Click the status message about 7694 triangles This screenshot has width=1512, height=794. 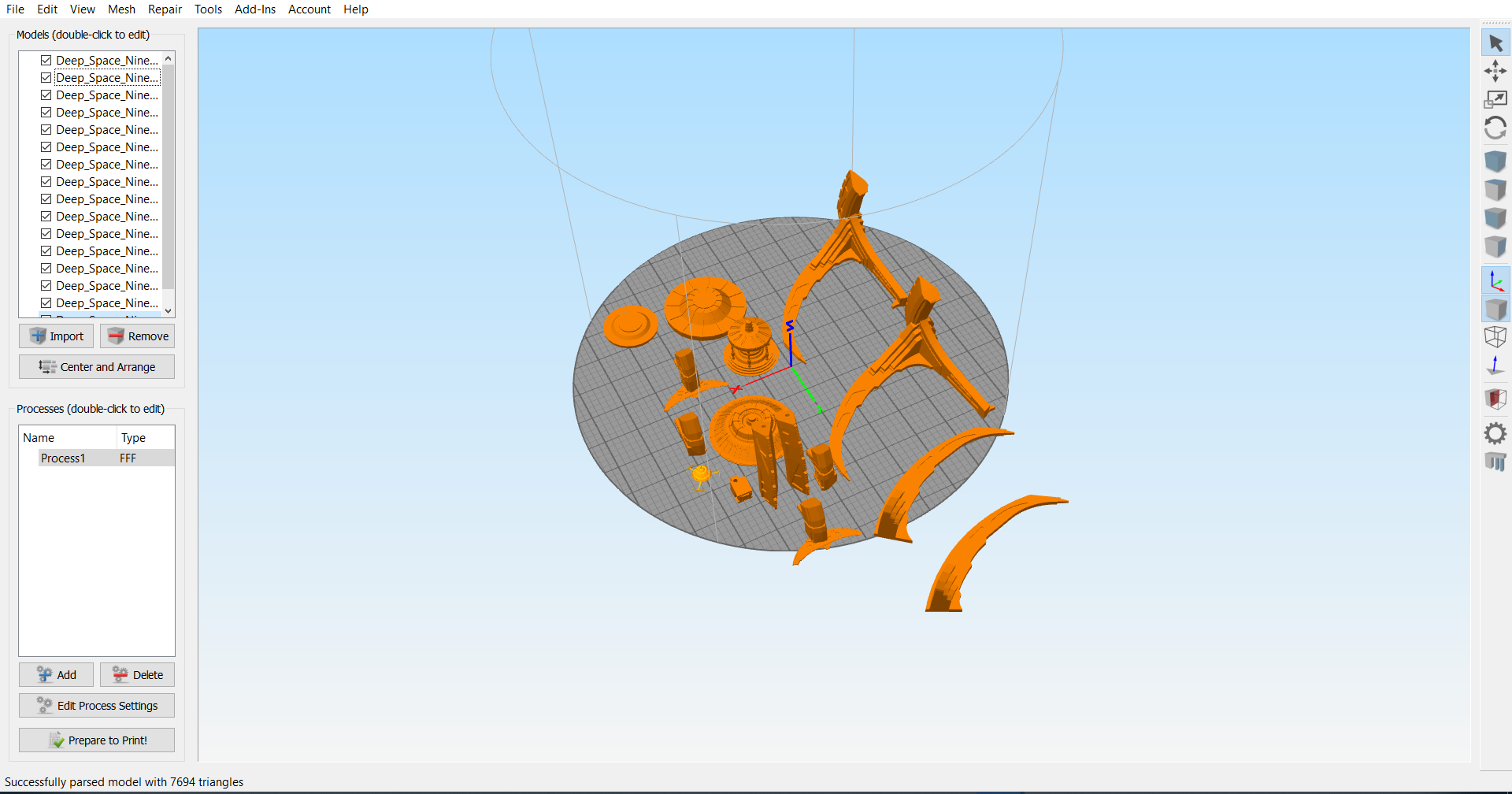coord(124,782)
